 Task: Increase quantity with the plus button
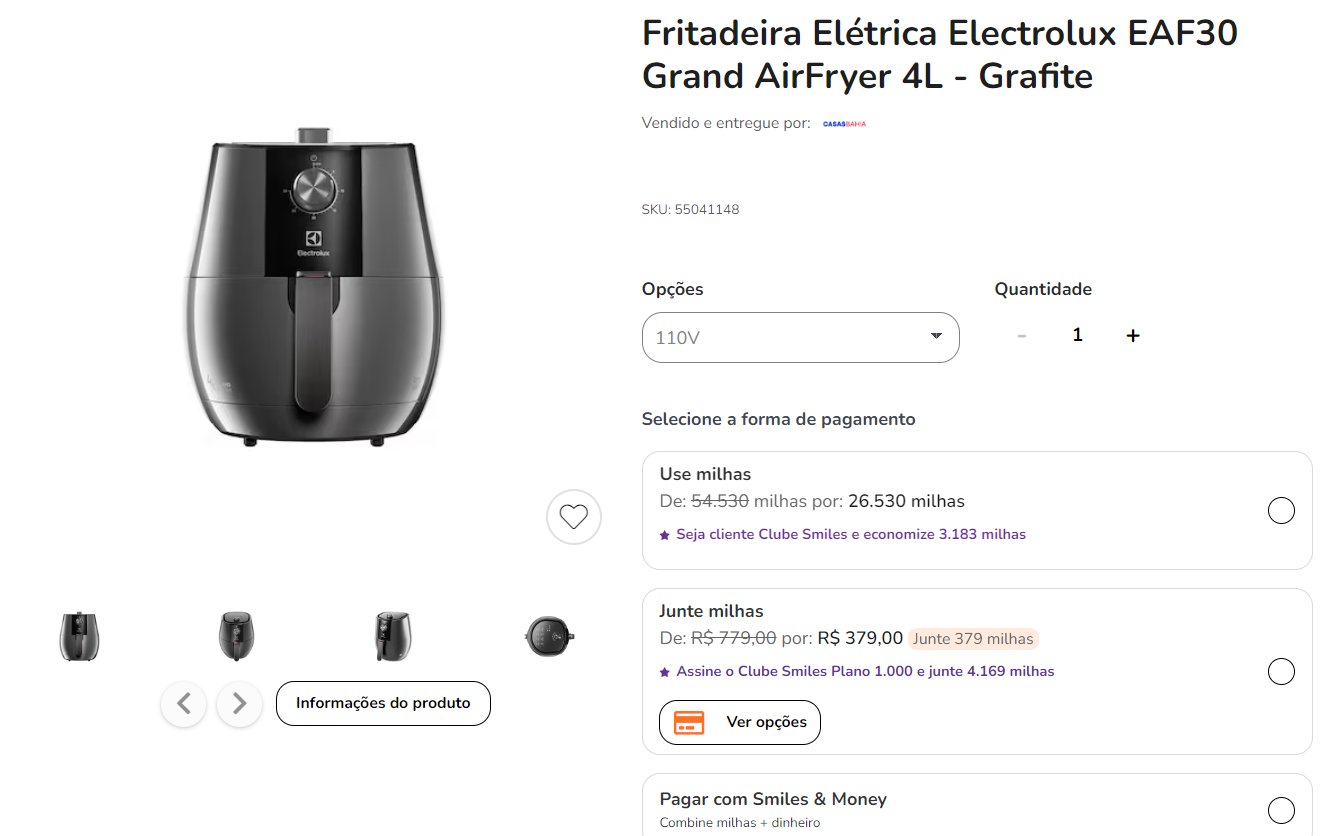[1133, 336]
